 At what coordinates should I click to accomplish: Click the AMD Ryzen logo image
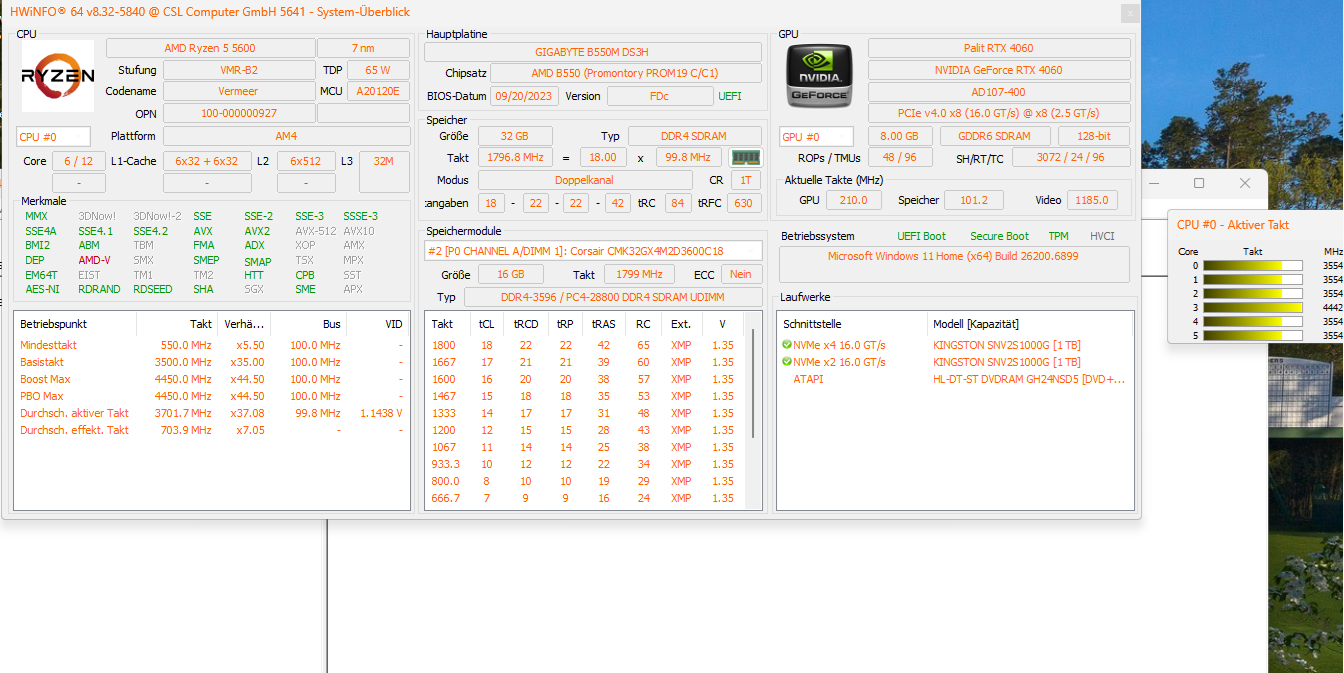[58, 76]
